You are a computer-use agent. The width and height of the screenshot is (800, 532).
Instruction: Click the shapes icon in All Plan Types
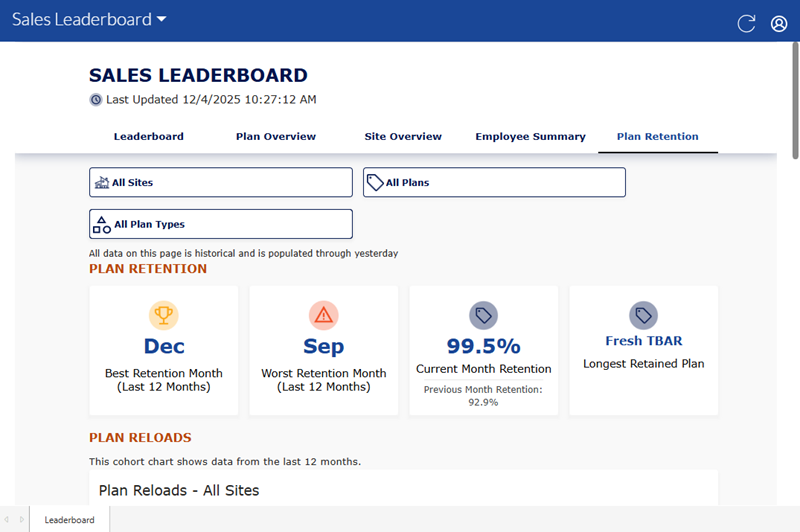[101, 224]
